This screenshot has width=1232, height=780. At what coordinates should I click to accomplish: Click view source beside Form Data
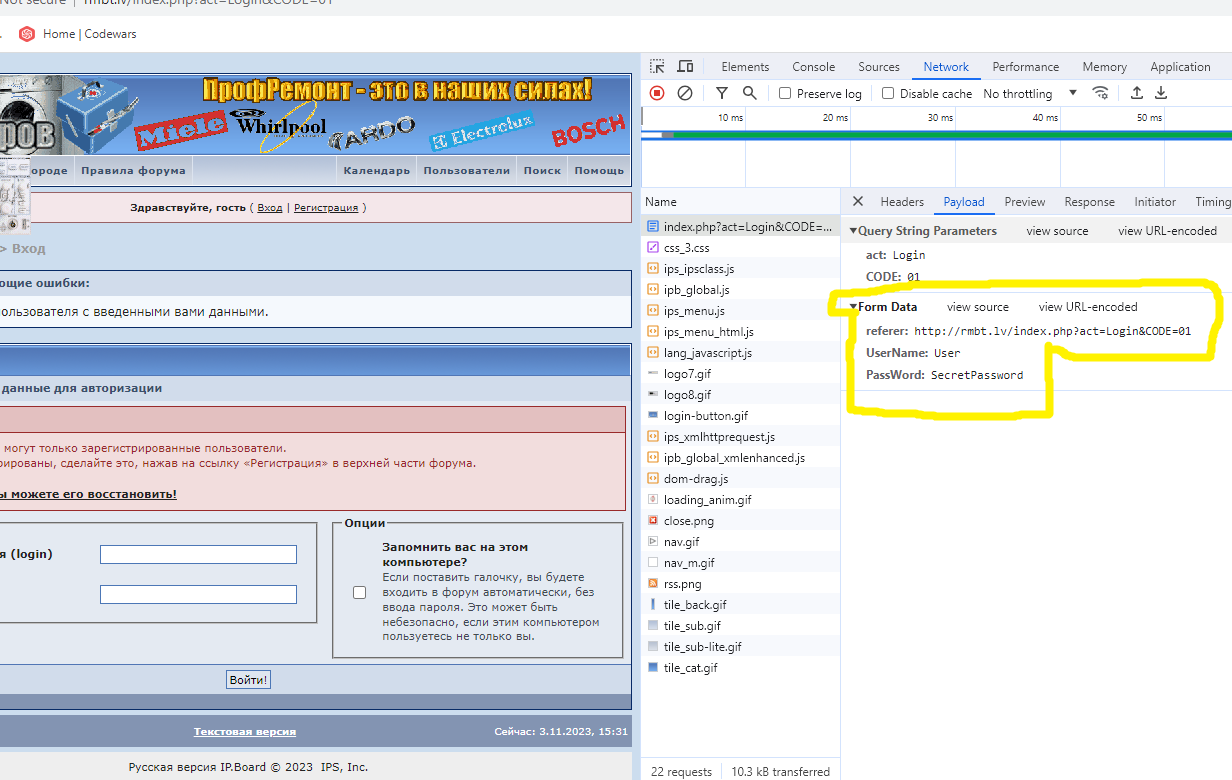(x=978, y=307)
